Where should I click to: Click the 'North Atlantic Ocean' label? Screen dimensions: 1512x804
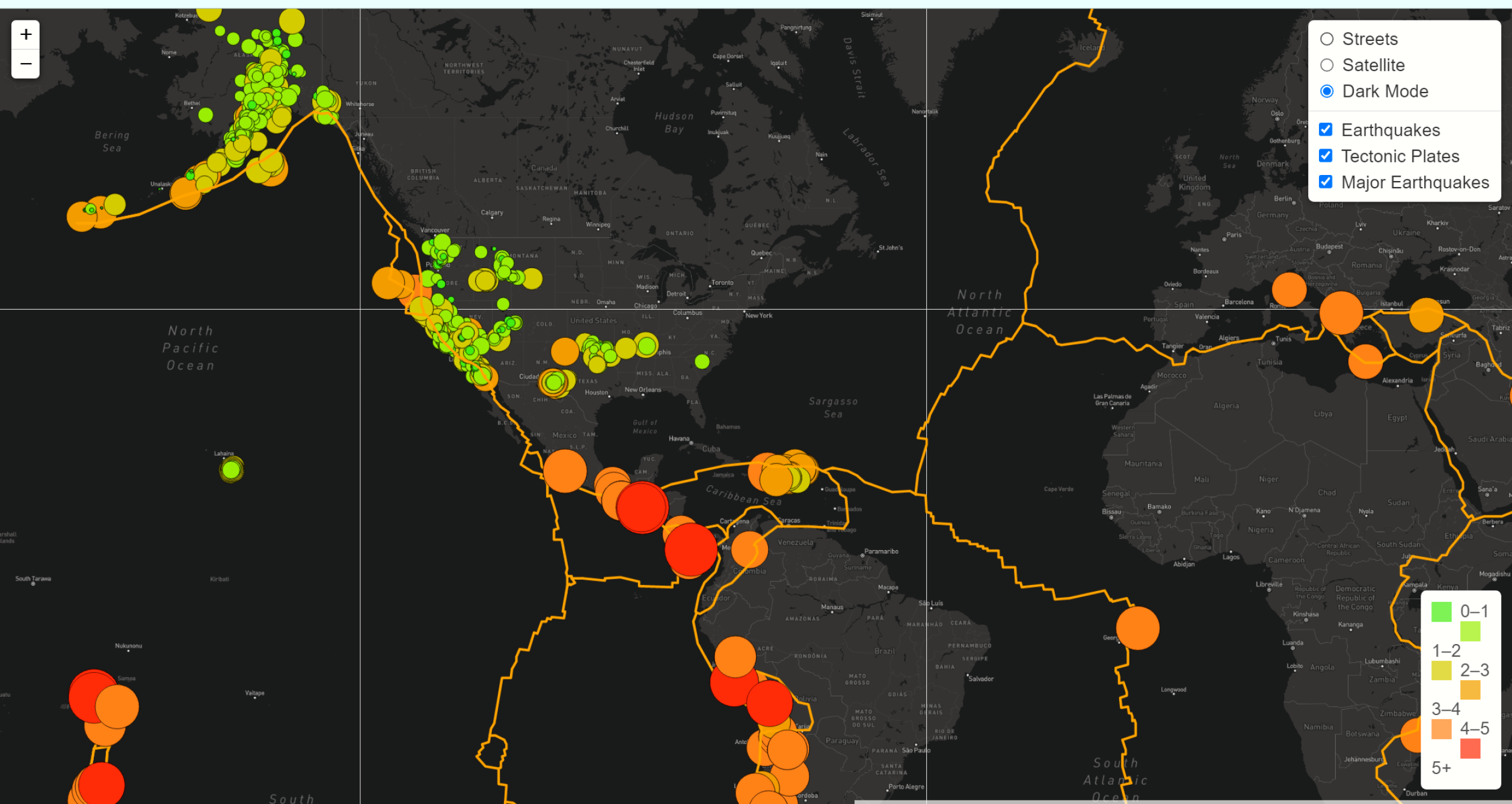980,312
